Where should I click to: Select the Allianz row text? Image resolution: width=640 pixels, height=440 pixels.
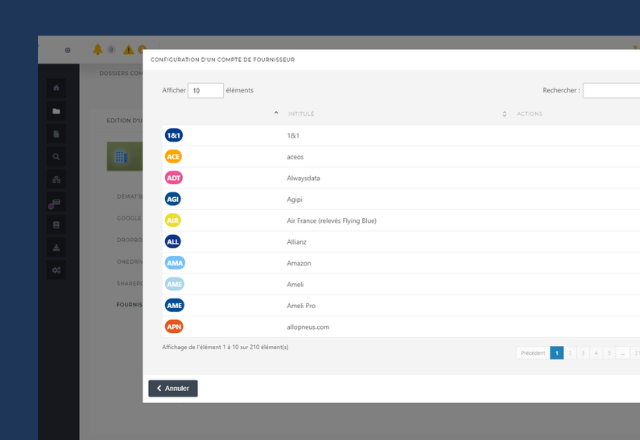click(296, 242)
